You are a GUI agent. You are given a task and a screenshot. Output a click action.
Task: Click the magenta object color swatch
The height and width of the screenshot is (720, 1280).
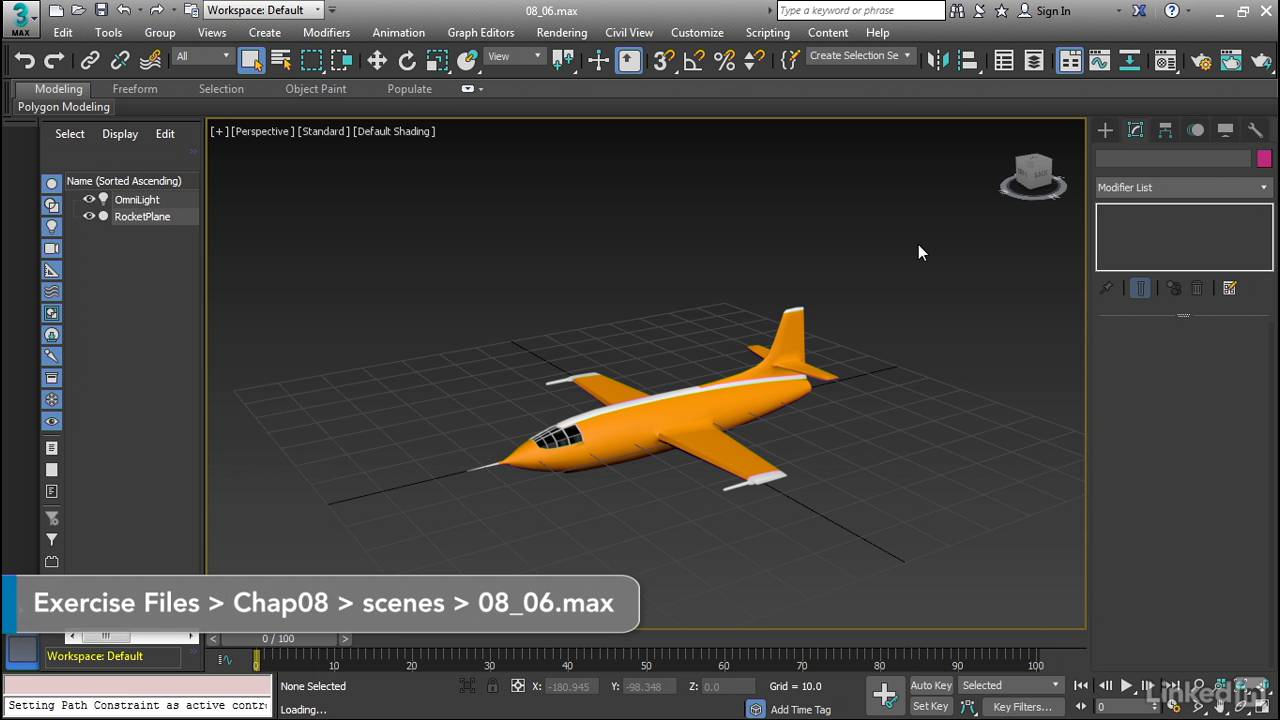point(1264,159)
